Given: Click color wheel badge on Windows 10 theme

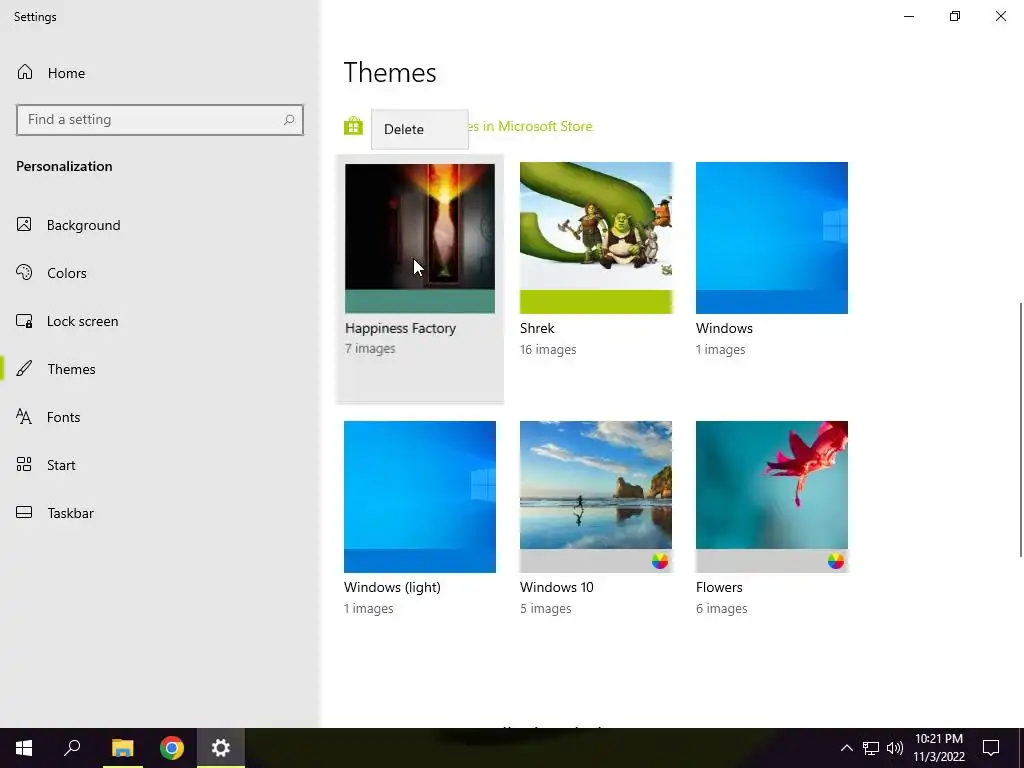Looking at the screenshot, I should click(660, 561).
